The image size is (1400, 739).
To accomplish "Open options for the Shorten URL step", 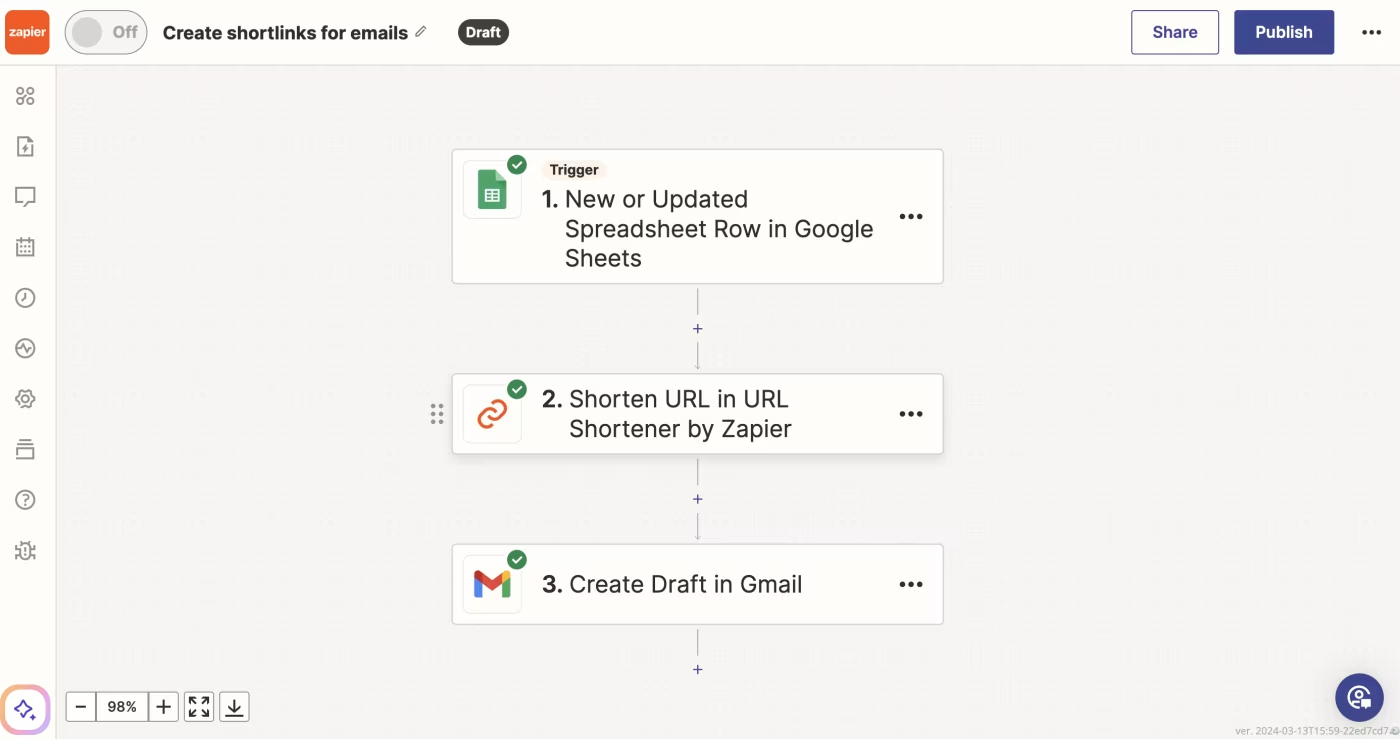I will click(911, 413).
